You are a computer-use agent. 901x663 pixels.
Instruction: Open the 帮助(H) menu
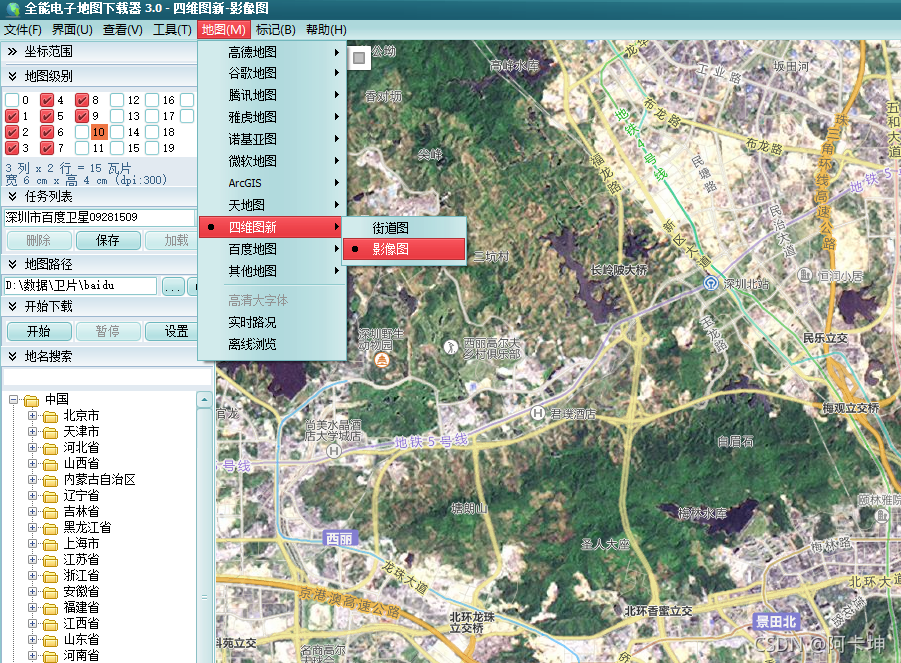pyautogui.click(x=326, y=30)
